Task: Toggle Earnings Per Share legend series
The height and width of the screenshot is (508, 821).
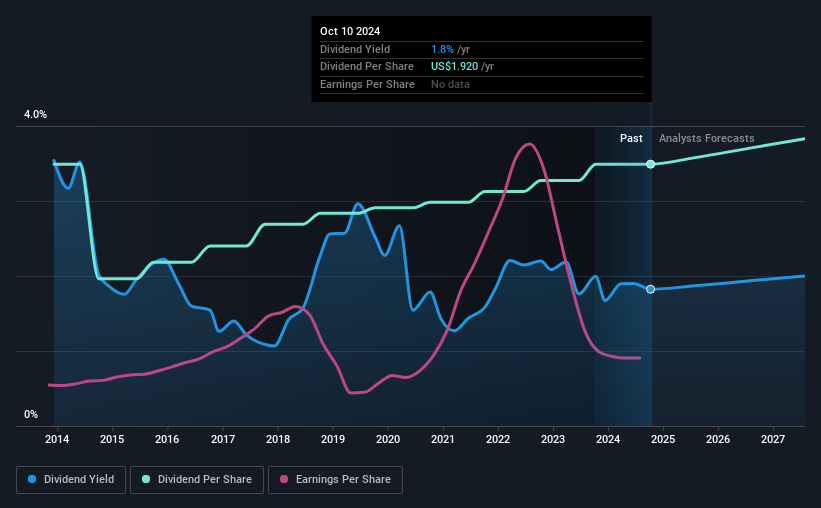Action: click(x=335, y=479)
